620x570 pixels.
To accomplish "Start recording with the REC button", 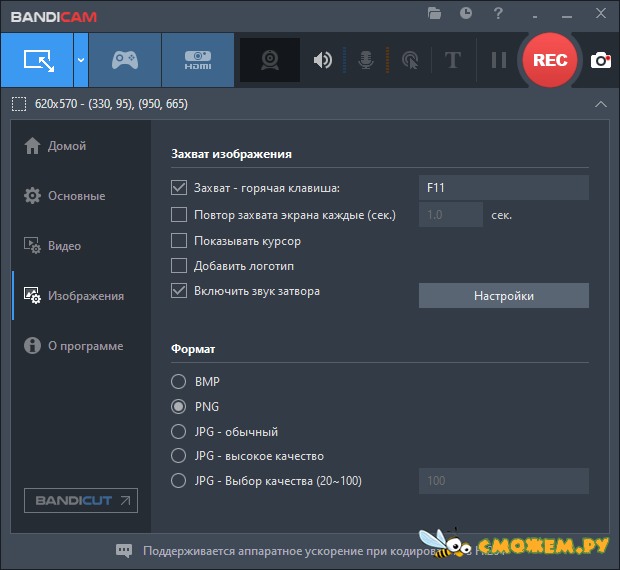I will pyautogui.click(x=550, y=60).
